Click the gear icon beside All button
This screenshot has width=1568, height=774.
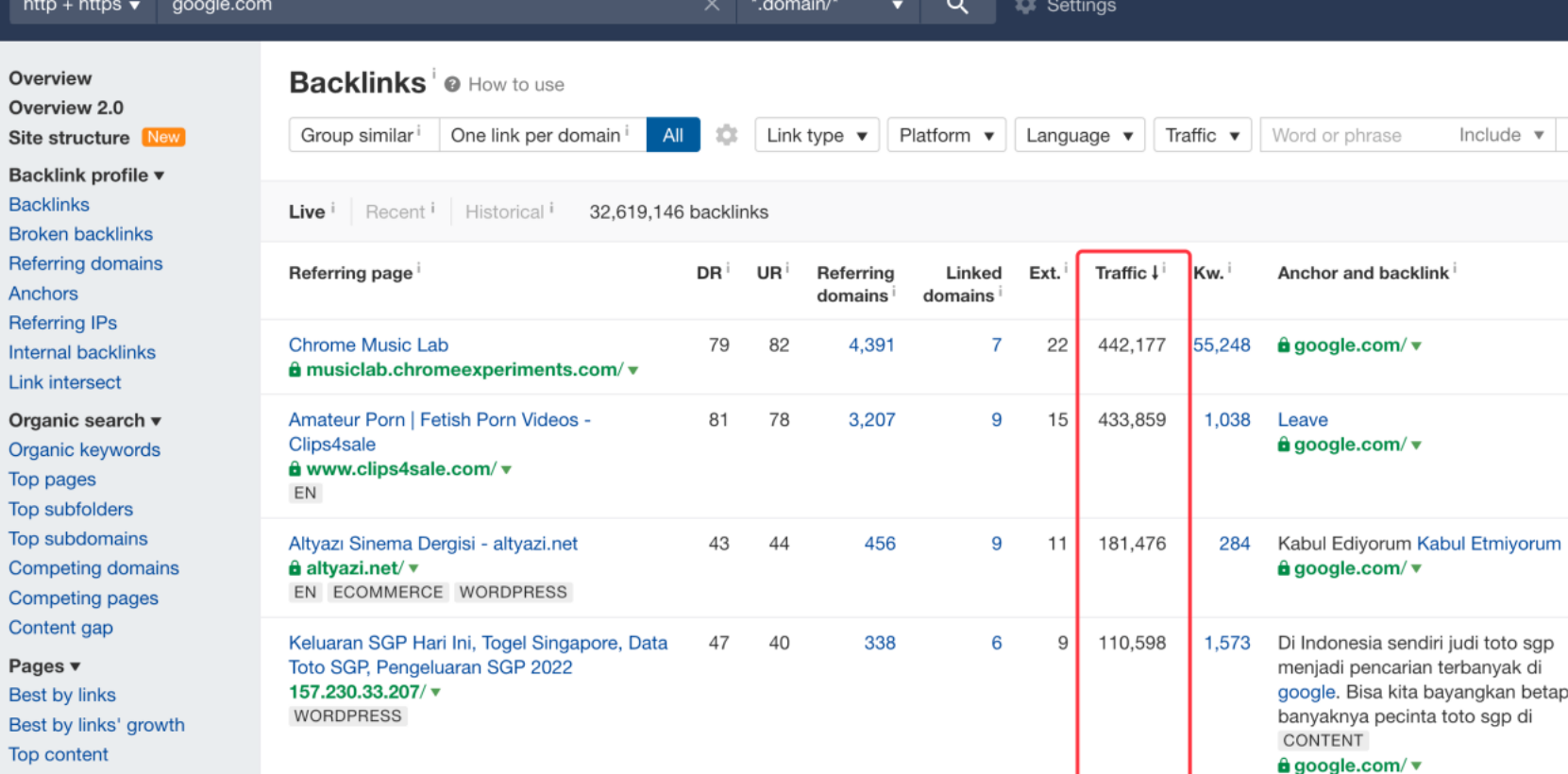tap(726, 135)
